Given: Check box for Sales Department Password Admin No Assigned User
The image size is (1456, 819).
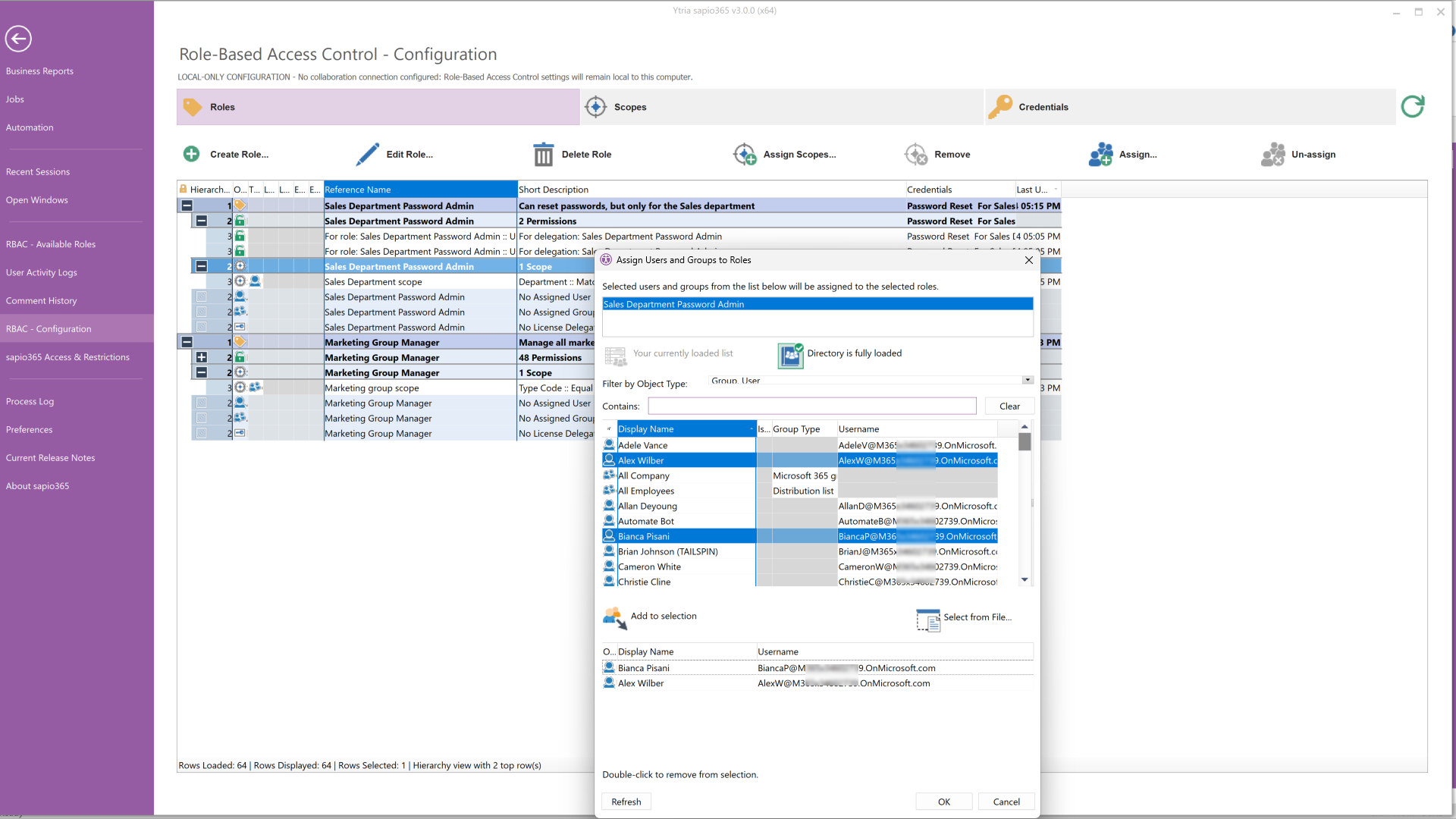Looking at the screenshot, I should [202, 297].
